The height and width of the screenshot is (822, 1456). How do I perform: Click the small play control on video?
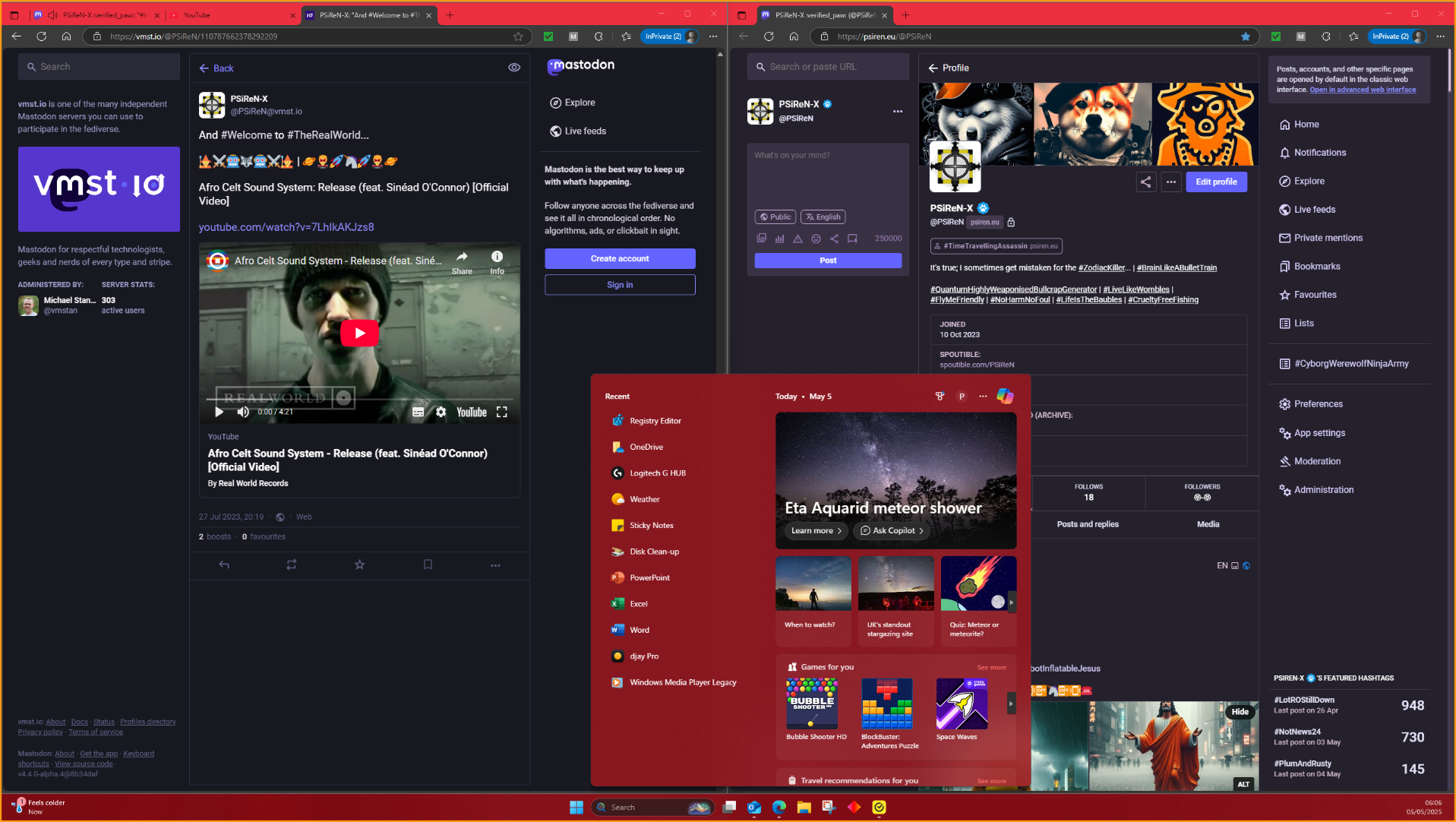[x=219, y=412]
